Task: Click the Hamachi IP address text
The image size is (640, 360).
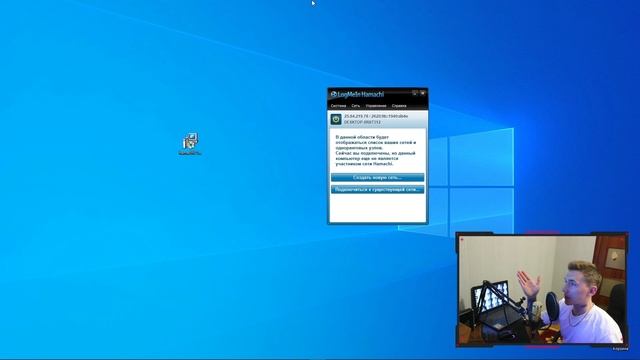Action: [376, 116]
